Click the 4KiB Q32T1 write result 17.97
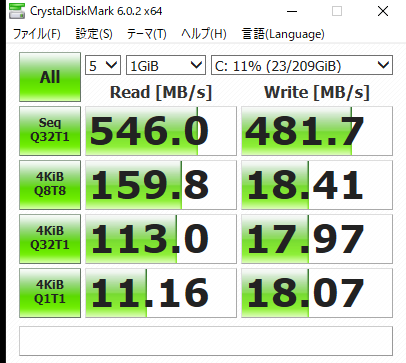The width and height of the screenshot is (406, 363). click(x=317, y=239)
